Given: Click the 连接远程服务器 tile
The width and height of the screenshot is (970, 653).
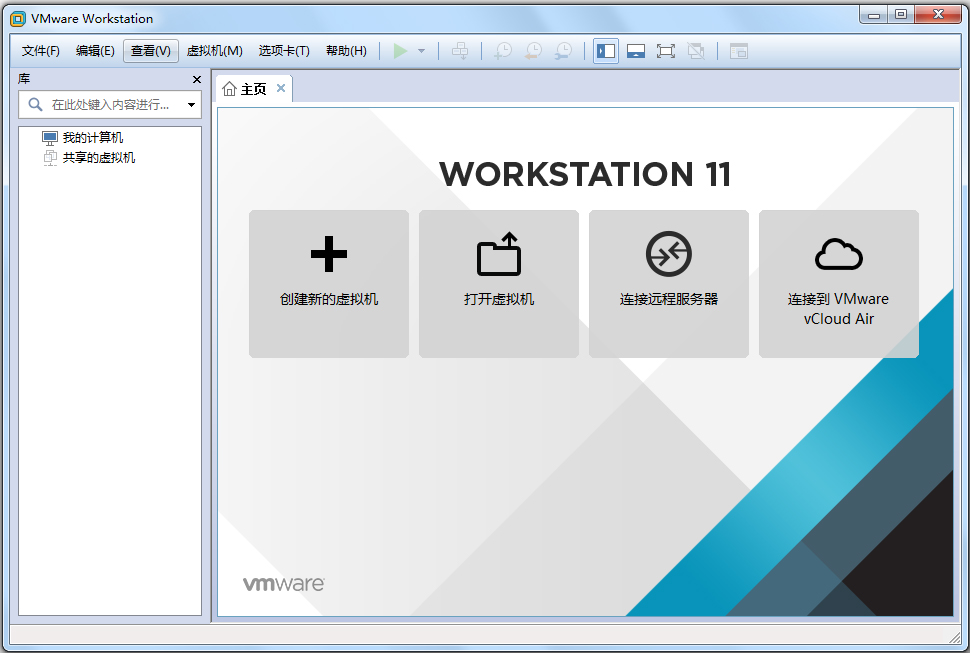Looking at the screenshot, I should (x=669, y=284).
